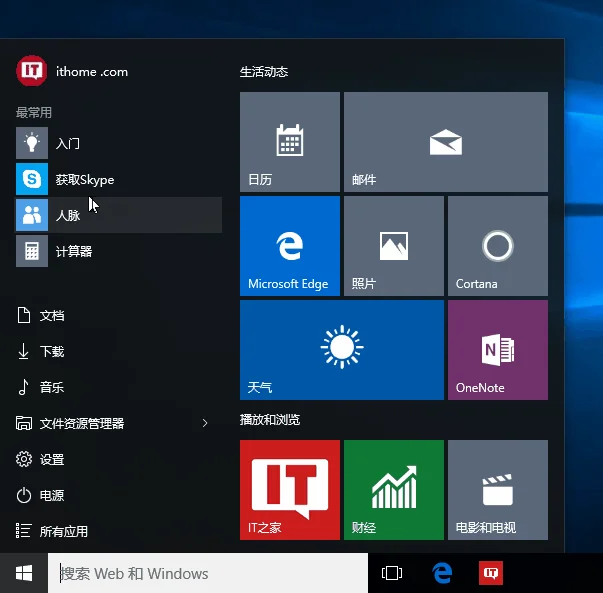Click the 播放和浏览 group heading
603x593 pixels.
click(x=270, y=420)
